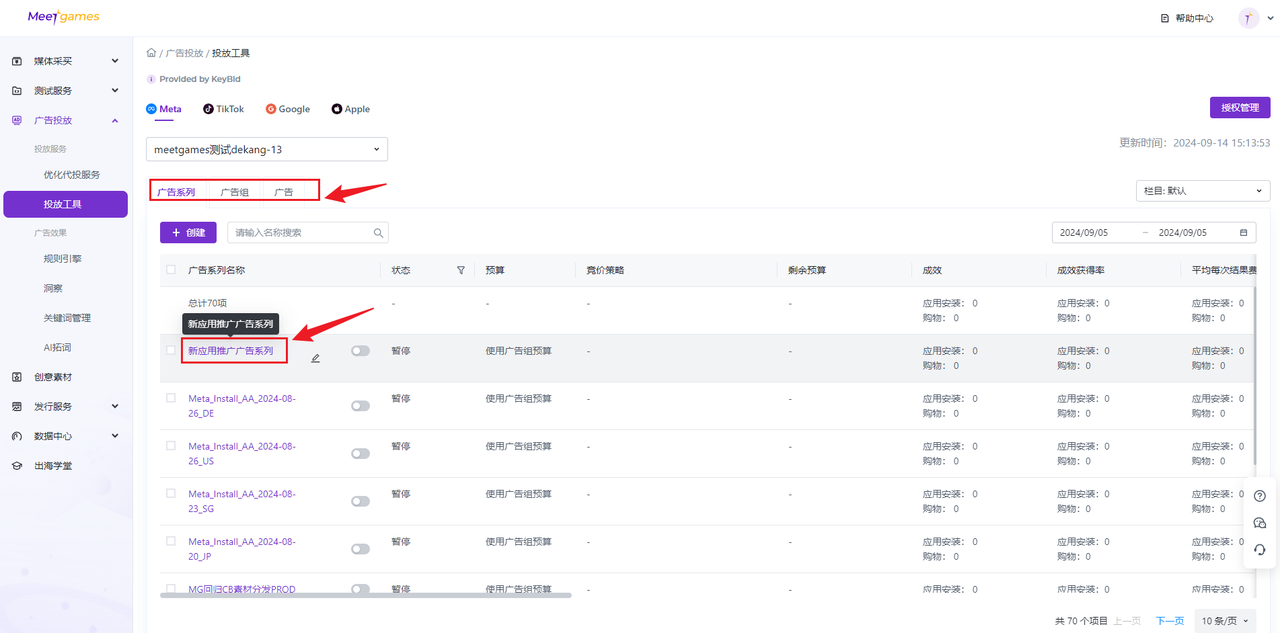This screenshot has height=633, width=1280.
Task: Click the edit pencil icon beside 新应用推广广告系列
Action: [315, 358]
